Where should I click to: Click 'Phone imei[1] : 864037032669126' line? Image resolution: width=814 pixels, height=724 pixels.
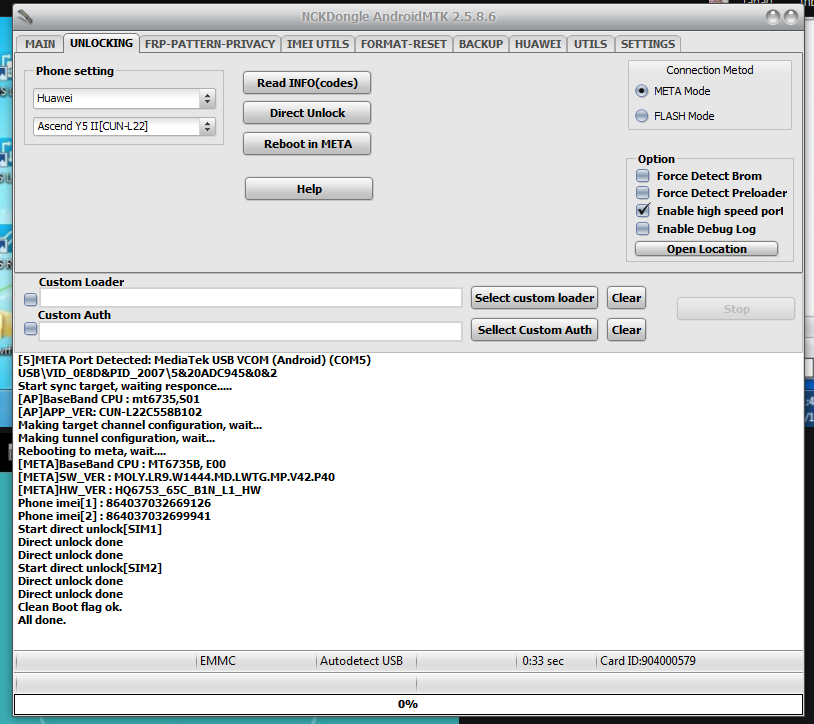114,503
